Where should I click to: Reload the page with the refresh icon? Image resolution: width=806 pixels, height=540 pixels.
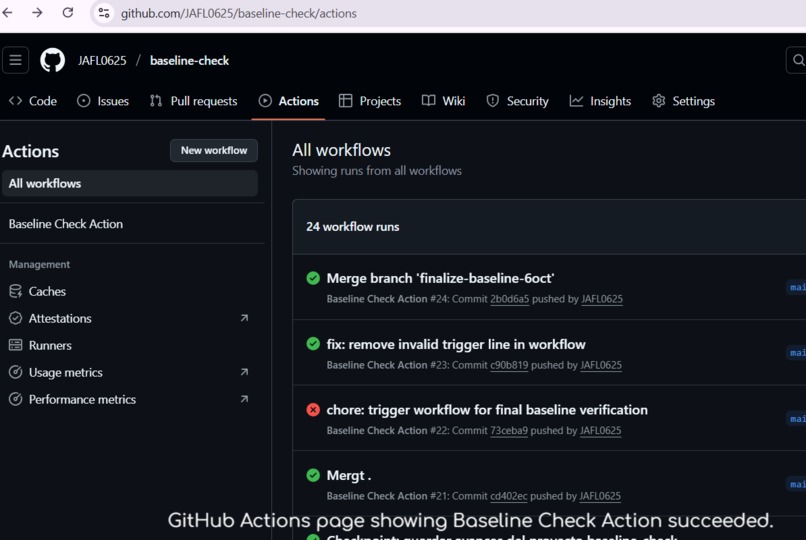click(x=67, y=12)
